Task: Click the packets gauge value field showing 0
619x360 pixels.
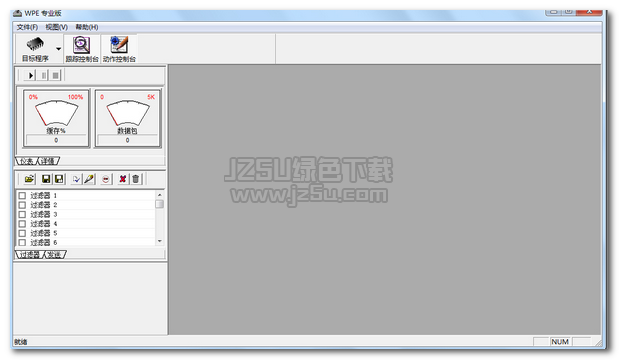Action: (128, 140)
